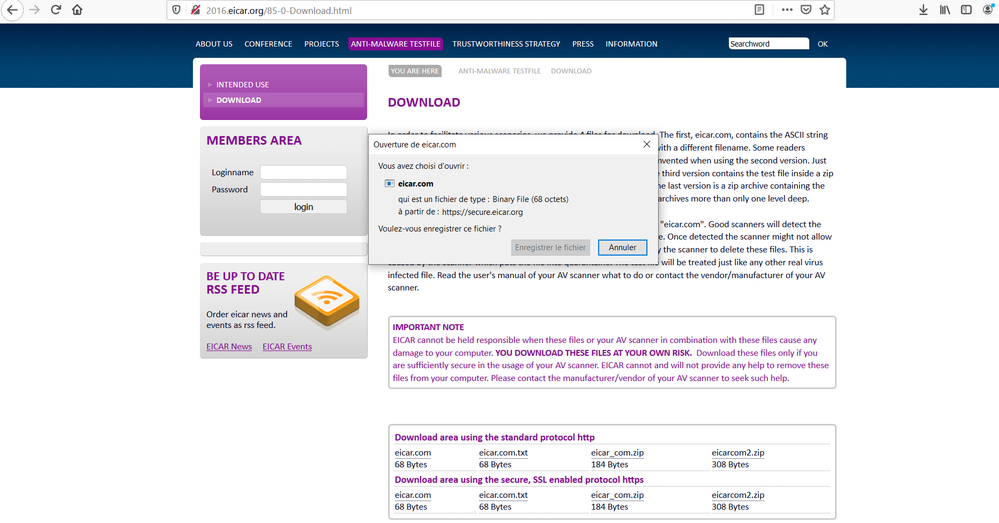Click the login button
The image size is (999, 523).
tap(304, 207)
